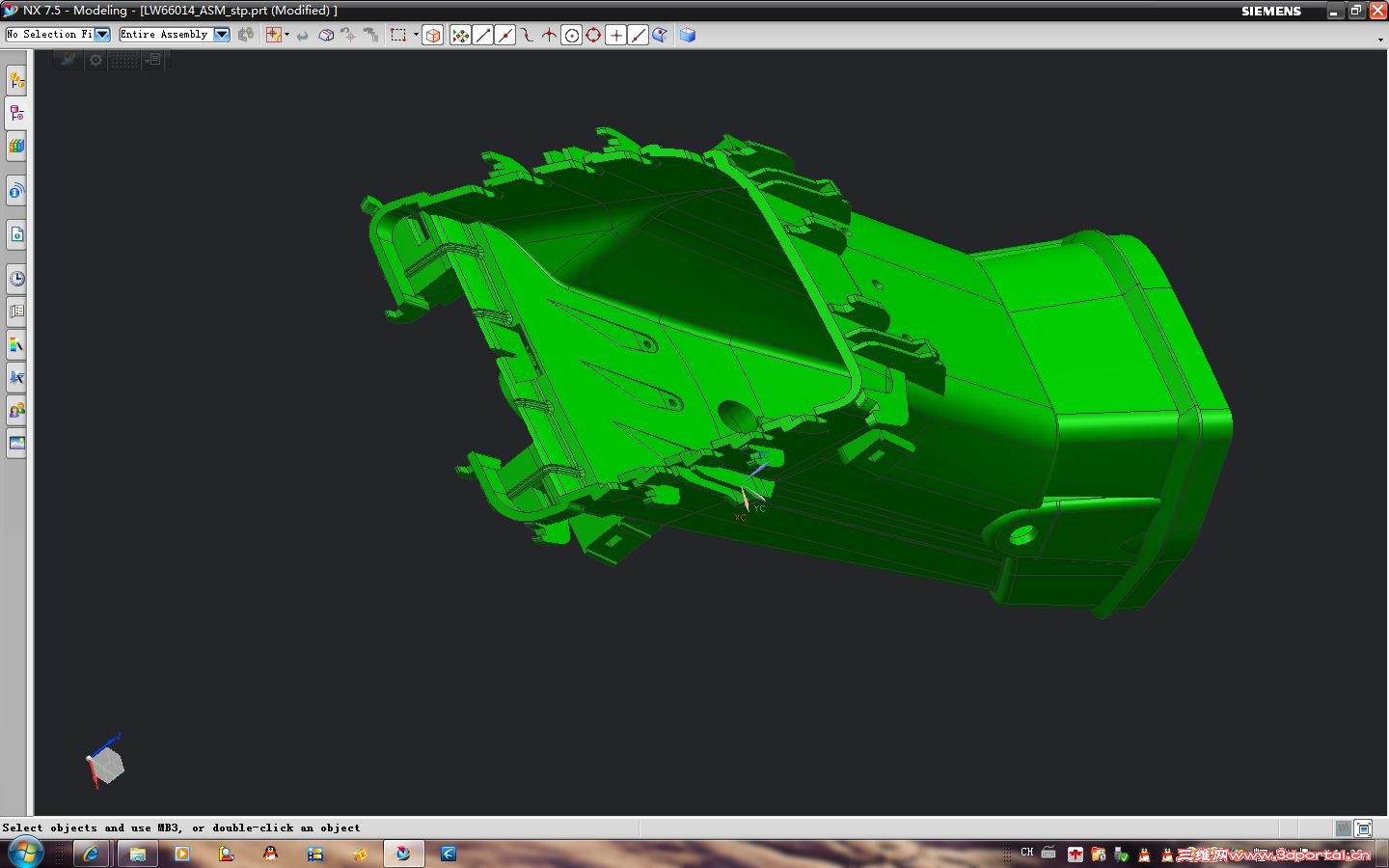
Task: Expand the rectangle selection mode dropdown arrow
Action: [416, 35]
